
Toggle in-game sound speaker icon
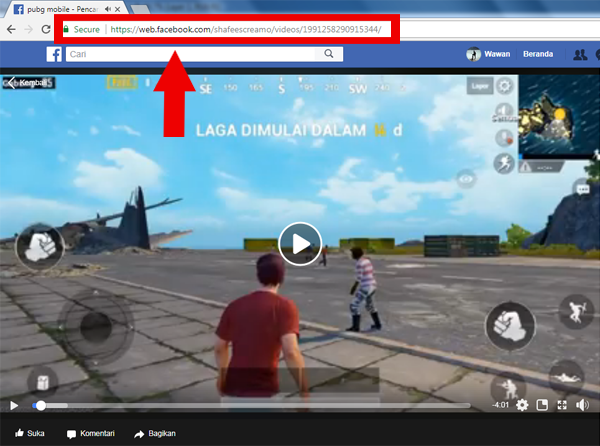coord(504,112)
